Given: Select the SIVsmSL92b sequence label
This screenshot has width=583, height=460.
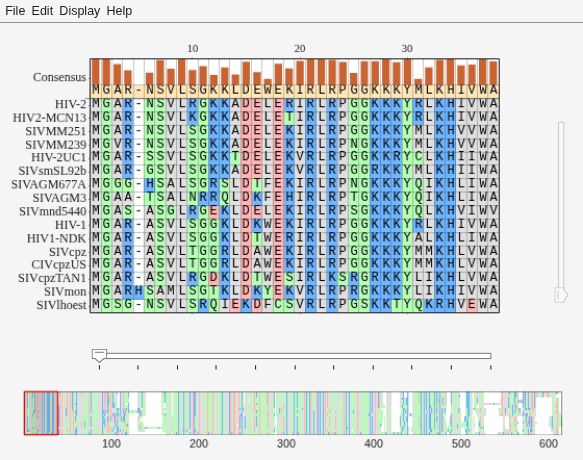Looking at the screenshot, I should tap(52, 171).
